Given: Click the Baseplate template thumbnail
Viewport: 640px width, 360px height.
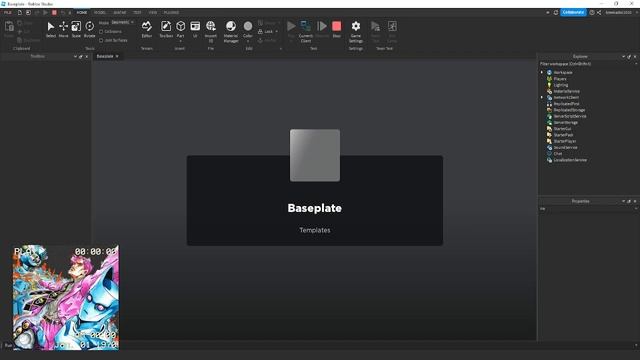Looking at the screenshot, I should 315,155.
